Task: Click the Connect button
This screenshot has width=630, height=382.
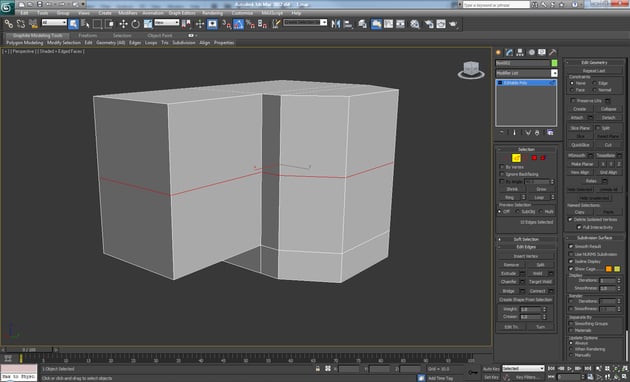Action: pyautogui.click(x=537, y=291)
